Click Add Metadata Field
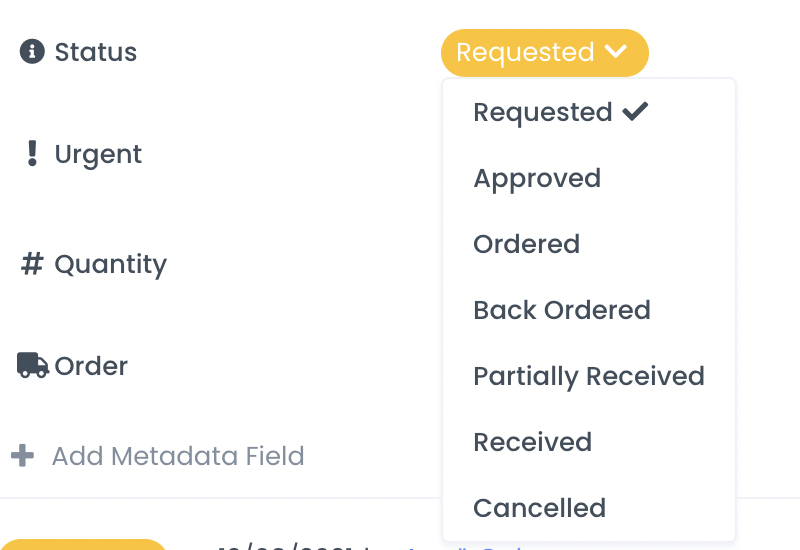This screenshot has width=800, height=550. coord(178,456)
